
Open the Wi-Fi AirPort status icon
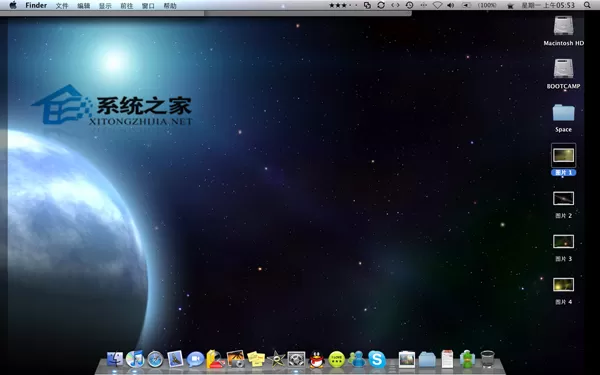tap(437, 5)
